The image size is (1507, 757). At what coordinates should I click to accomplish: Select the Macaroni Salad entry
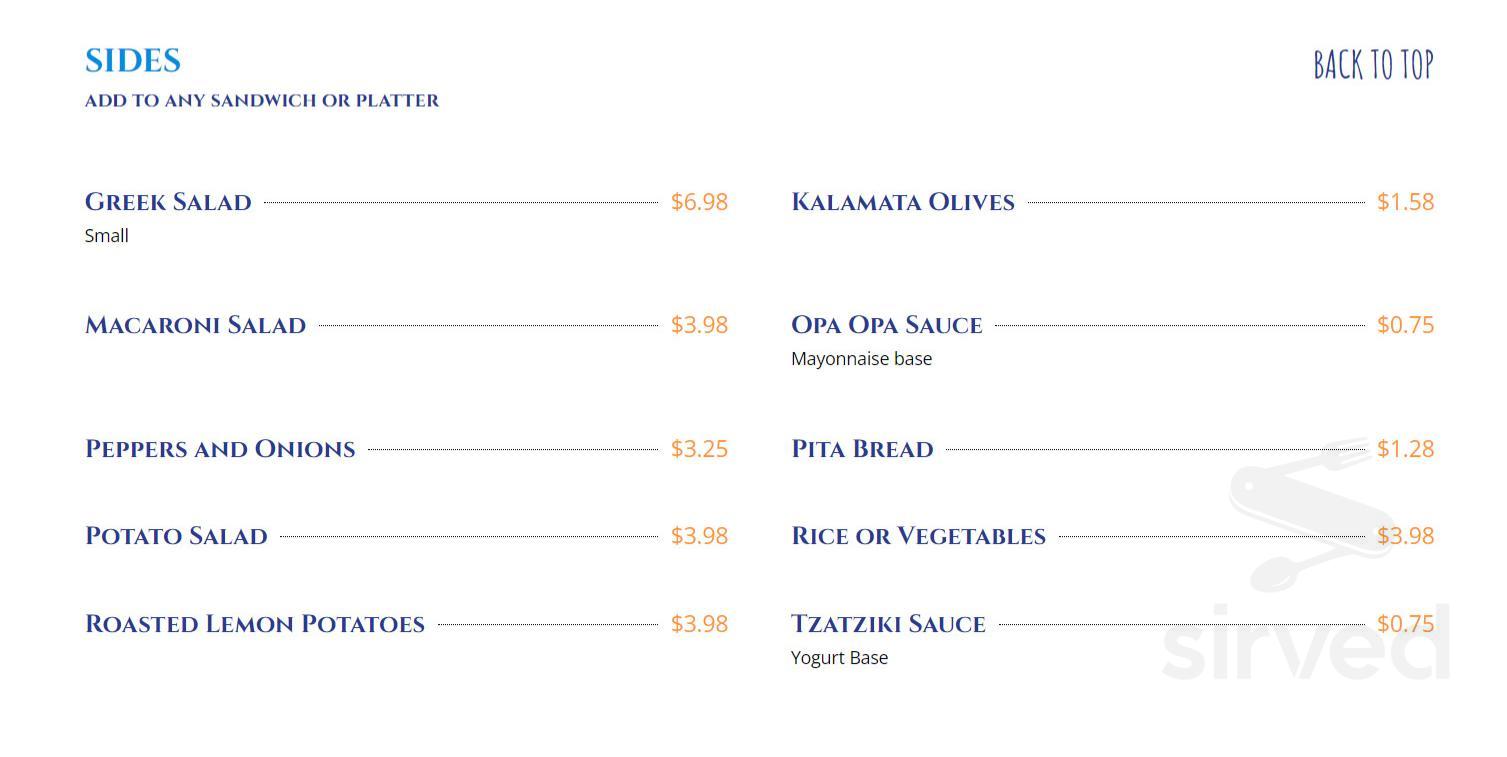(x=196, y=325)
